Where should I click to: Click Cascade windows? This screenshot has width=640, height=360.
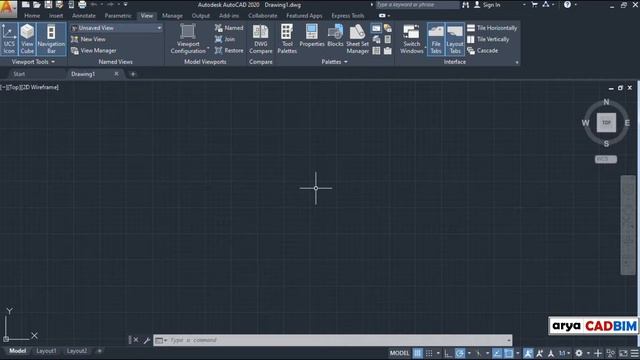click(482, 51)
